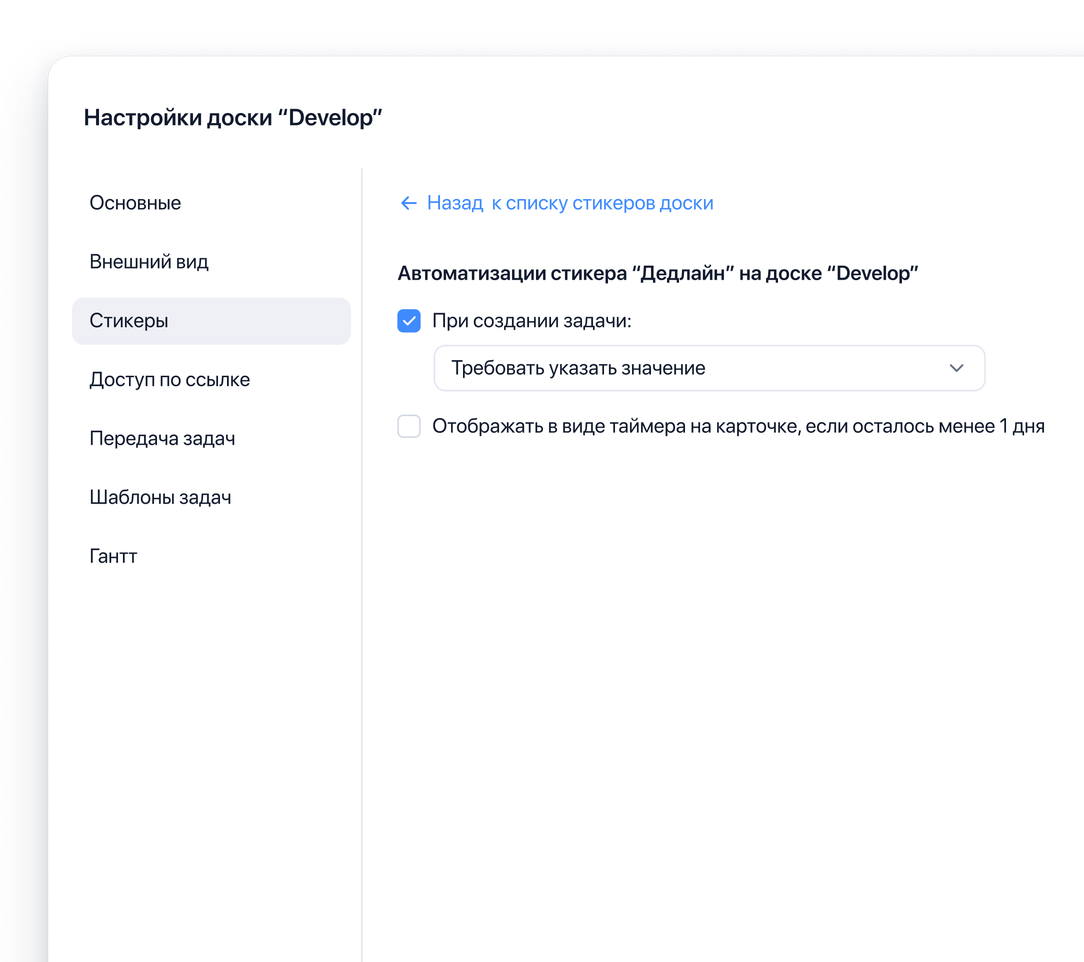Go to "Передача задач" section

(162, 438)
